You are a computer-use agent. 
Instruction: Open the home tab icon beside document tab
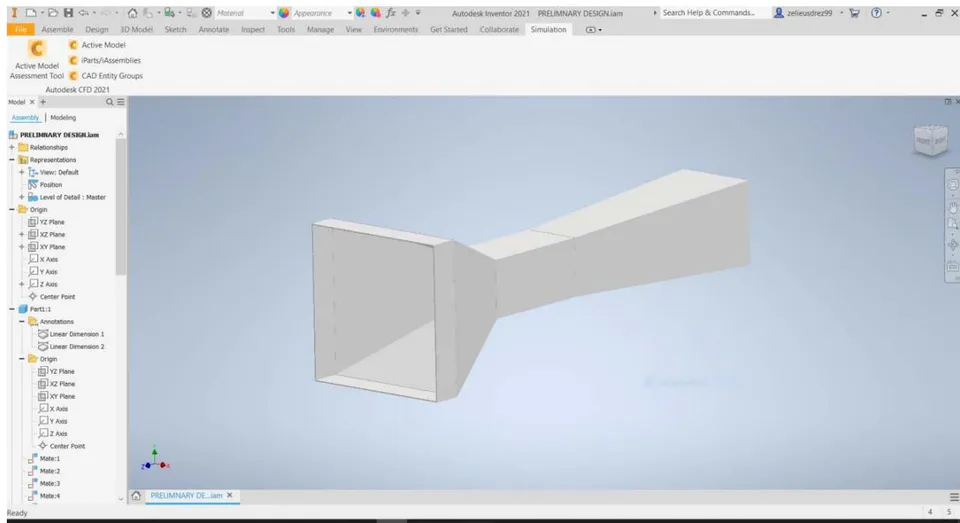click(136, 495)
